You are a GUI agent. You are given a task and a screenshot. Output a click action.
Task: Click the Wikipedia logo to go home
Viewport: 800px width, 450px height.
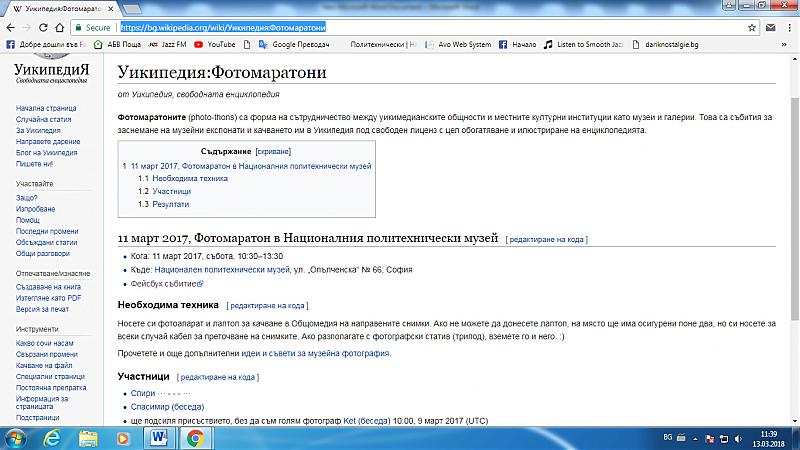(57, 76)
